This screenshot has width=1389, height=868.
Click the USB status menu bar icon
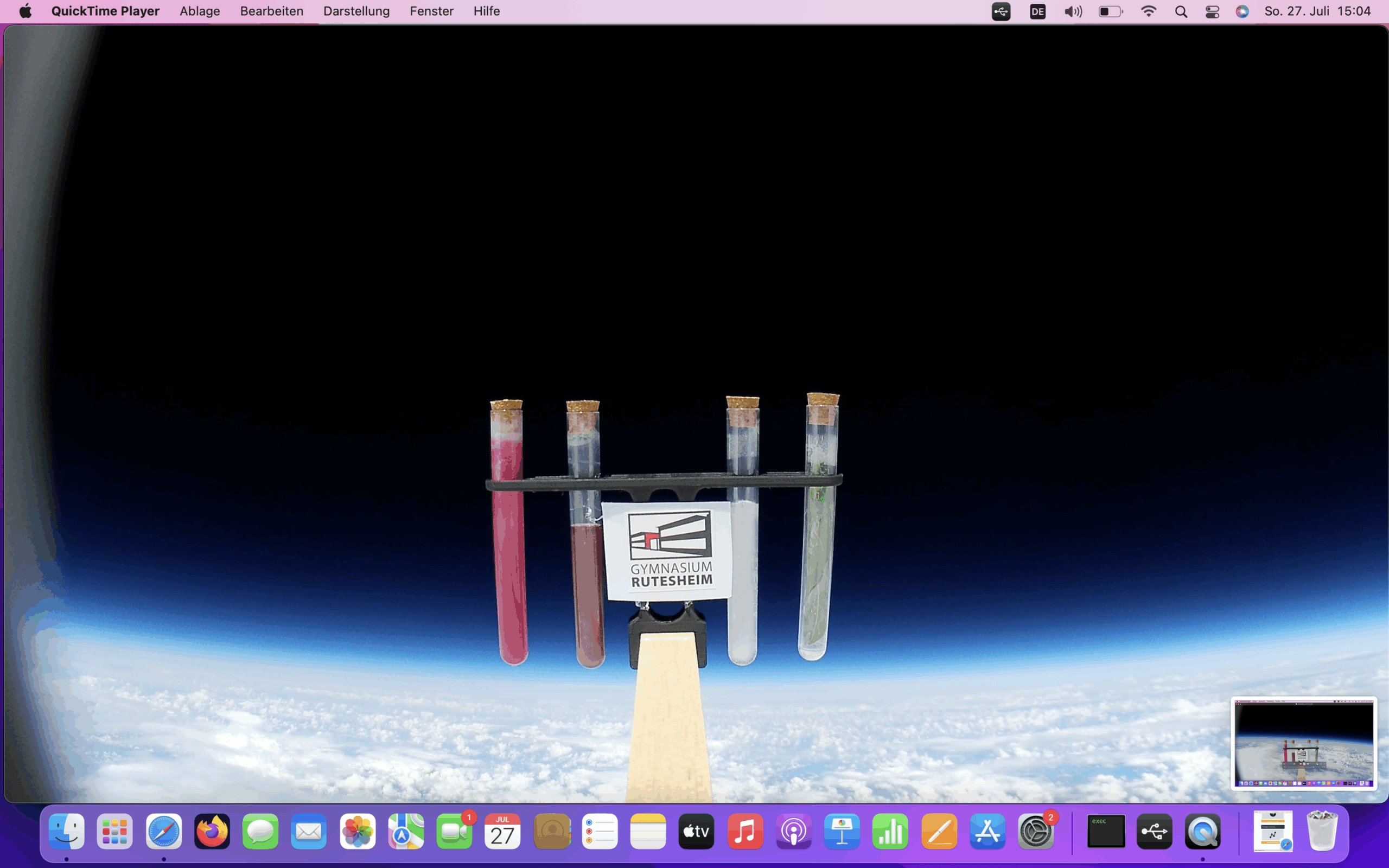pyautogui.click(x=1001, y=11)
